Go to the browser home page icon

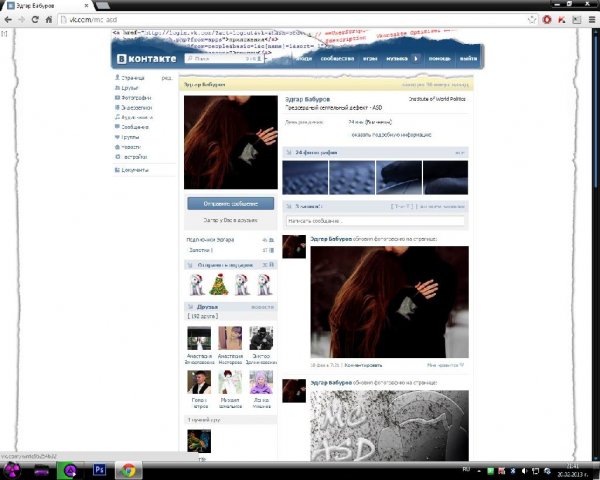coord(49,20)
